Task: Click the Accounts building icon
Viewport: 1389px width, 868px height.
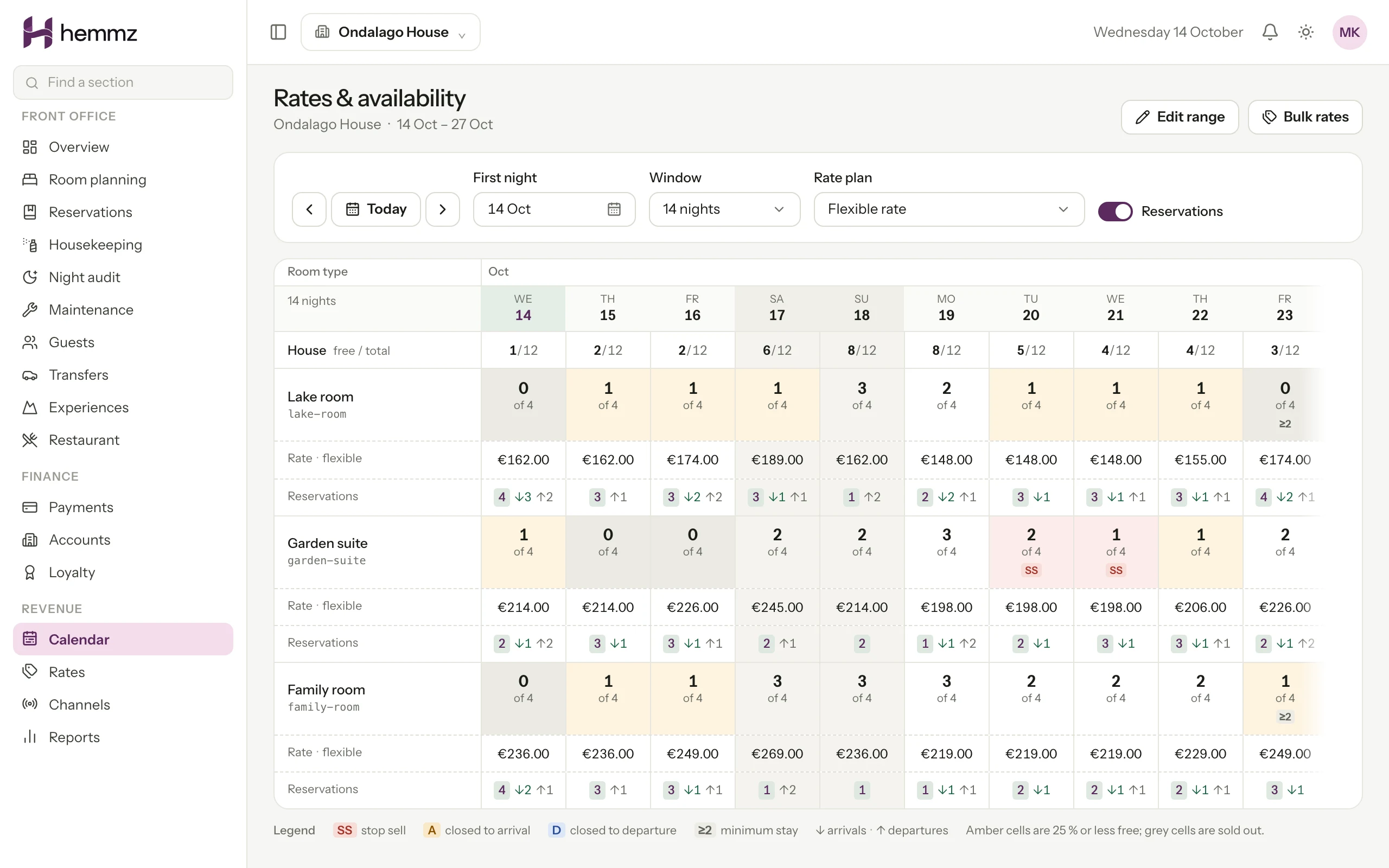Action: coord(30,540)
